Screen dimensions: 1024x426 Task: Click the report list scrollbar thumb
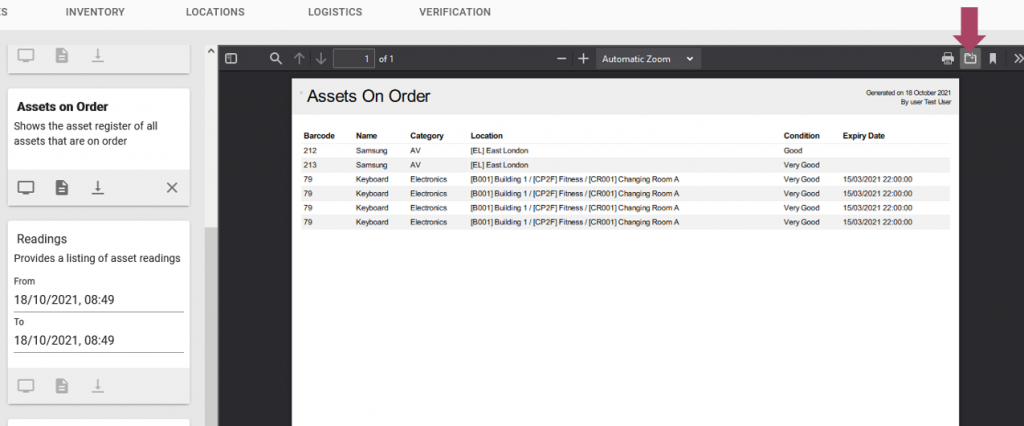[211, 327]
